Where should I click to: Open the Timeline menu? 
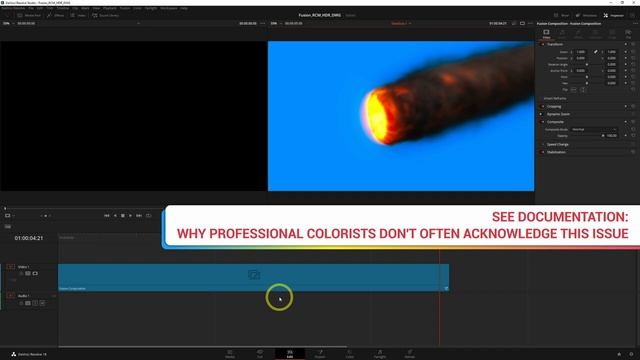(x=63, y=8)
